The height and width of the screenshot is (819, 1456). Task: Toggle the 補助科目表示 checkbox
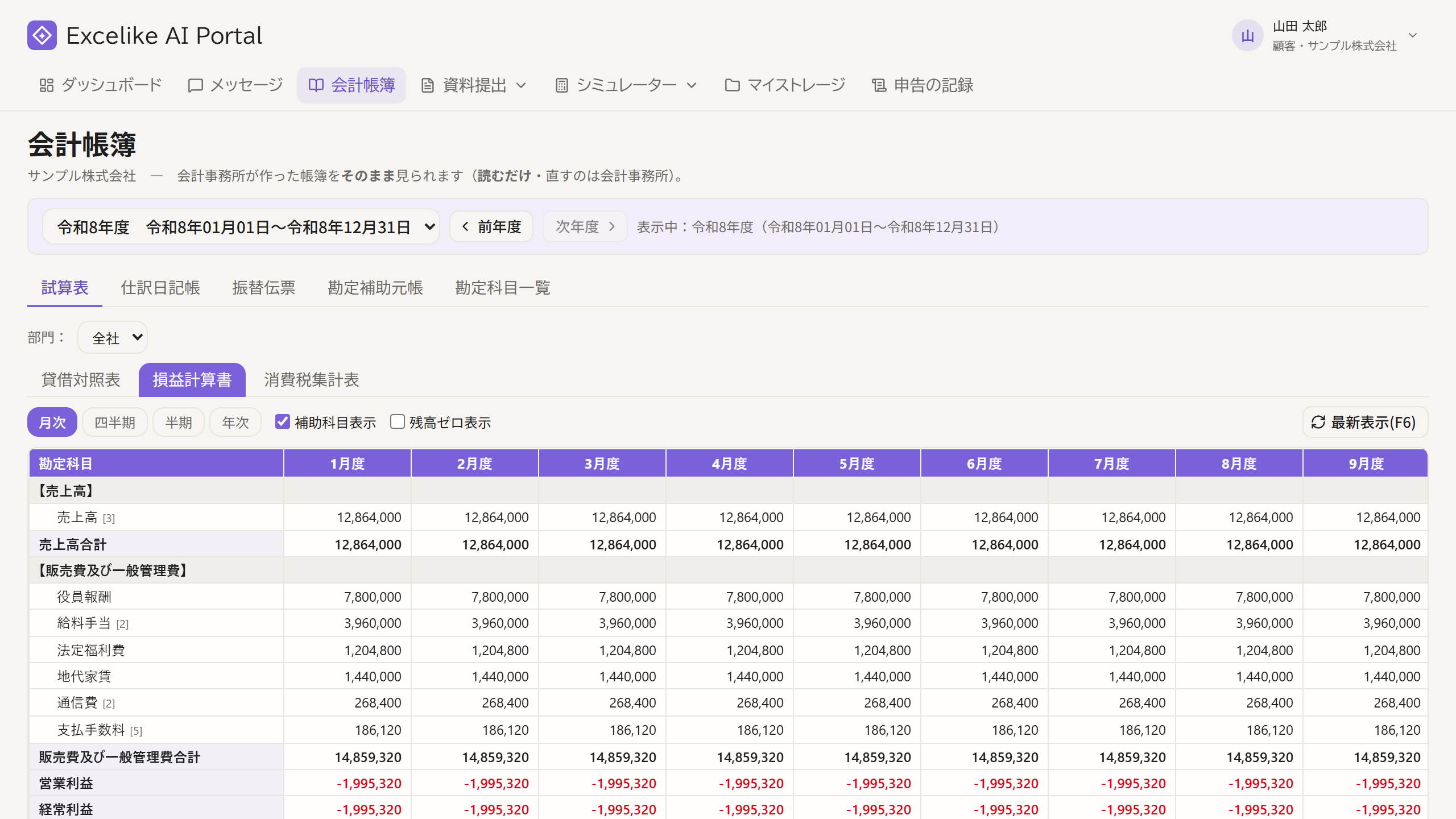(283, 421)
